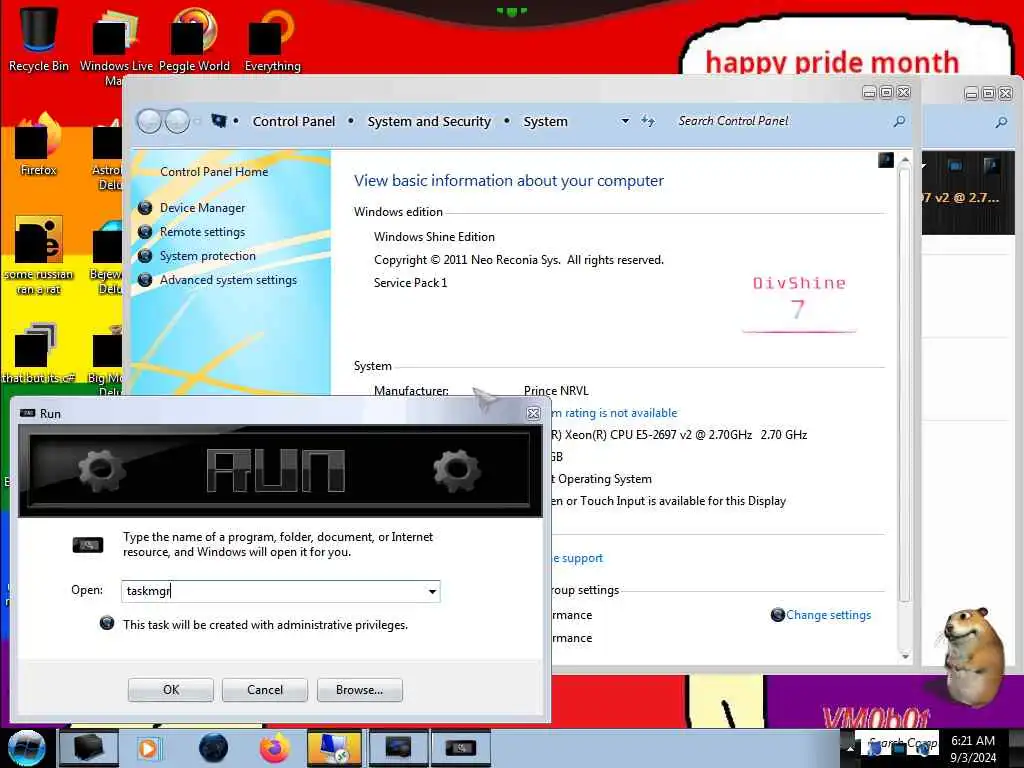
Task: Click the 'Prince NRVL' manufacturer value
Action: coord(556,391)
